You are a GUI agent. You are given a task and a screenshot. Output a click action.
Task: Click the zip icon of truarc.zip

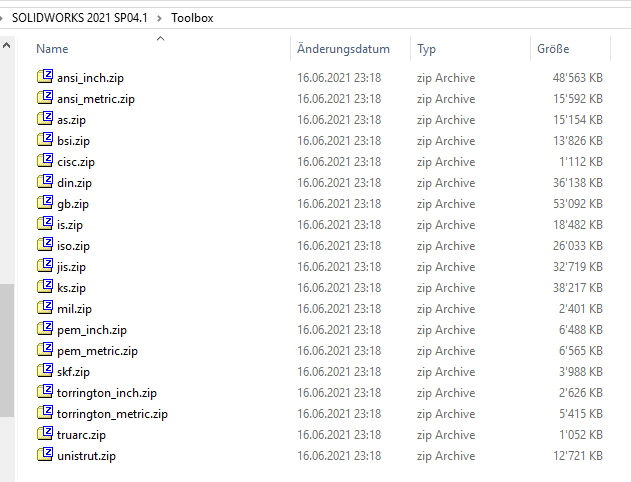tap(45, 433)
